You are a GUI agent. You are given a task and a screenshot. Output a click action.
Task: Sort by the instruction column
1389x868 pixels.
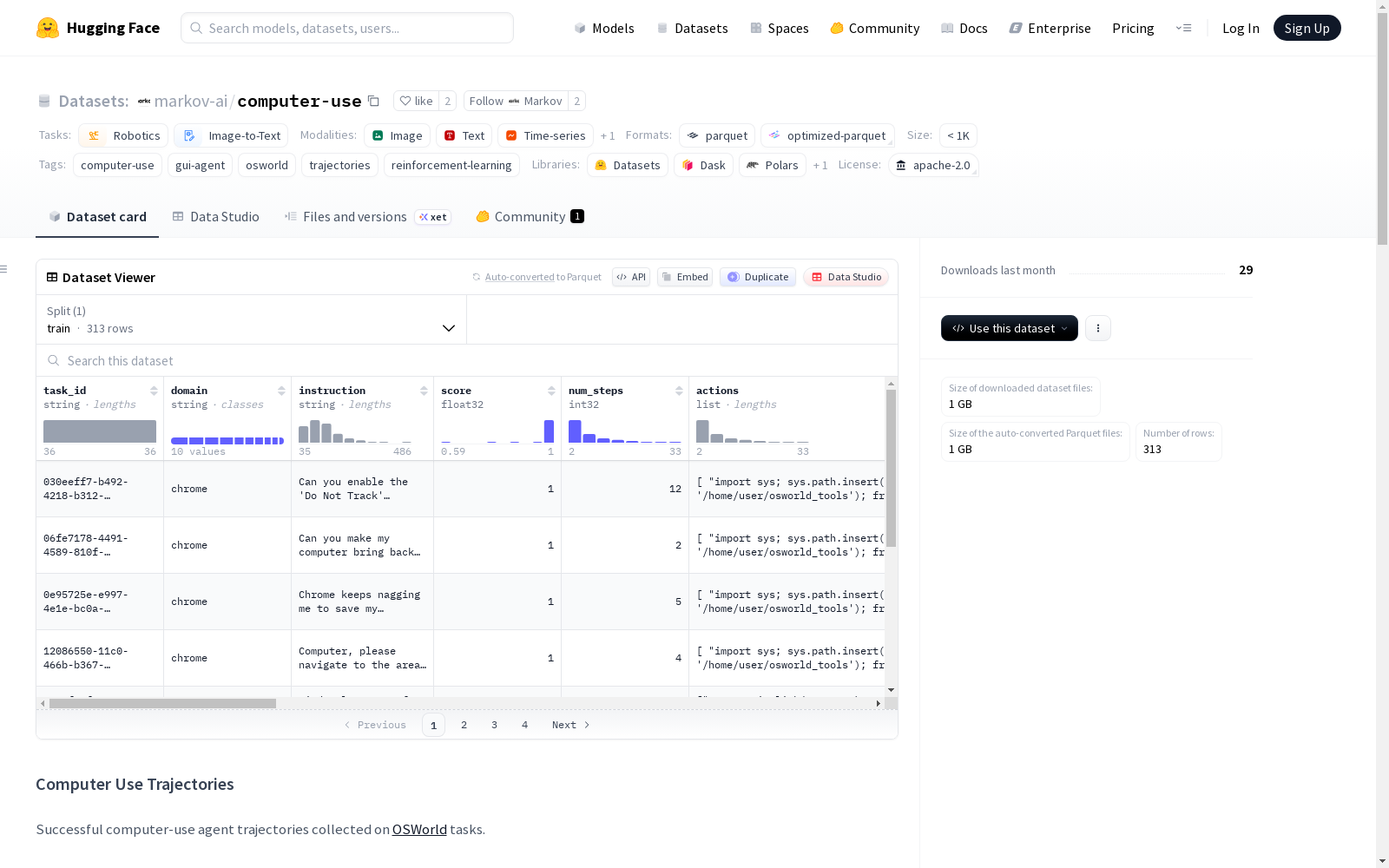point(424,391)
